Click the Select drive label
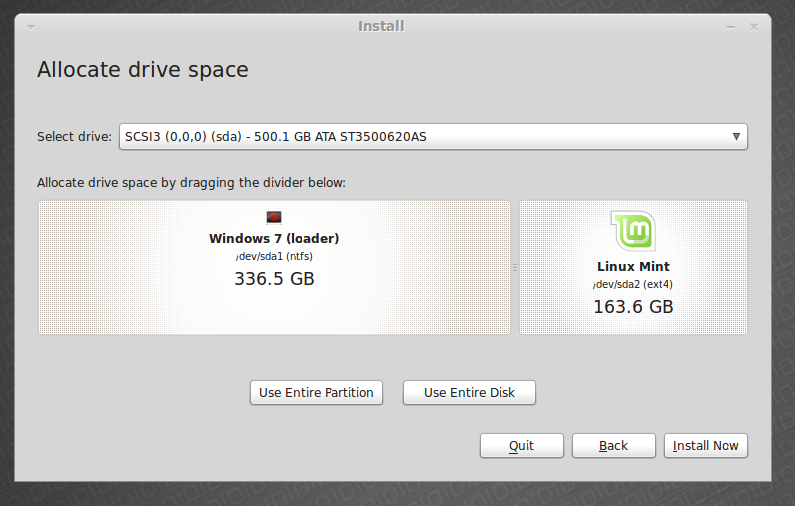Image resolution: width=795 pixels, height=506 pixels. point(75,136)
